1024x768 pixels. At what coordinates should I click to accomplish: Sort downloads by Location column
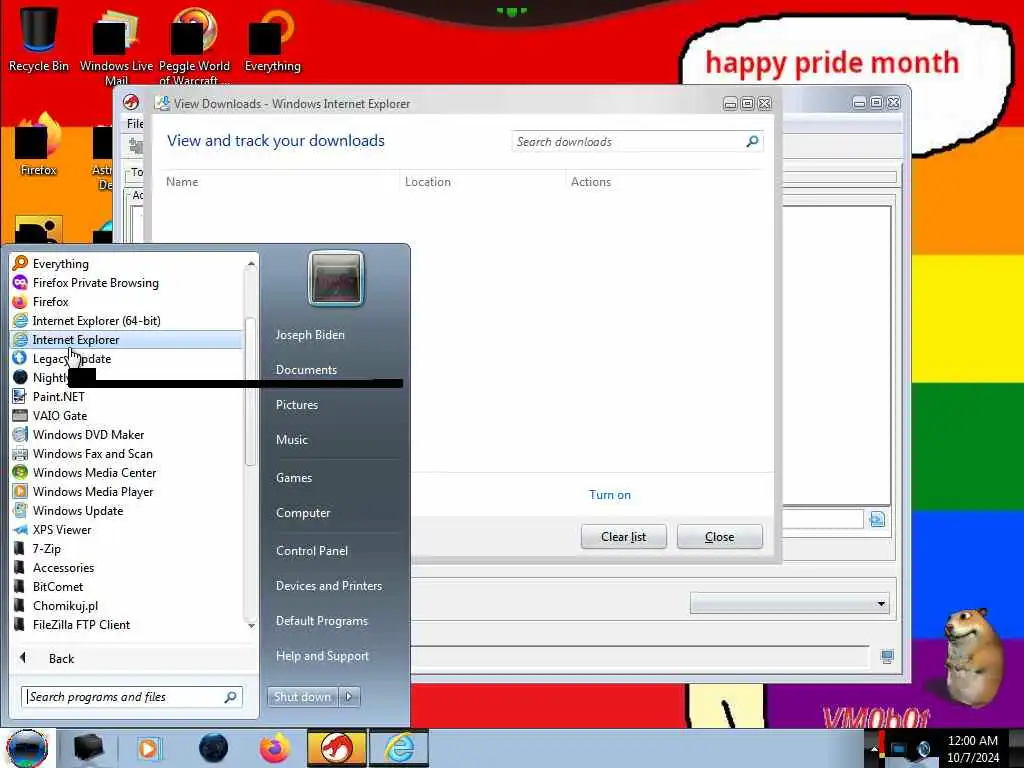428,182
